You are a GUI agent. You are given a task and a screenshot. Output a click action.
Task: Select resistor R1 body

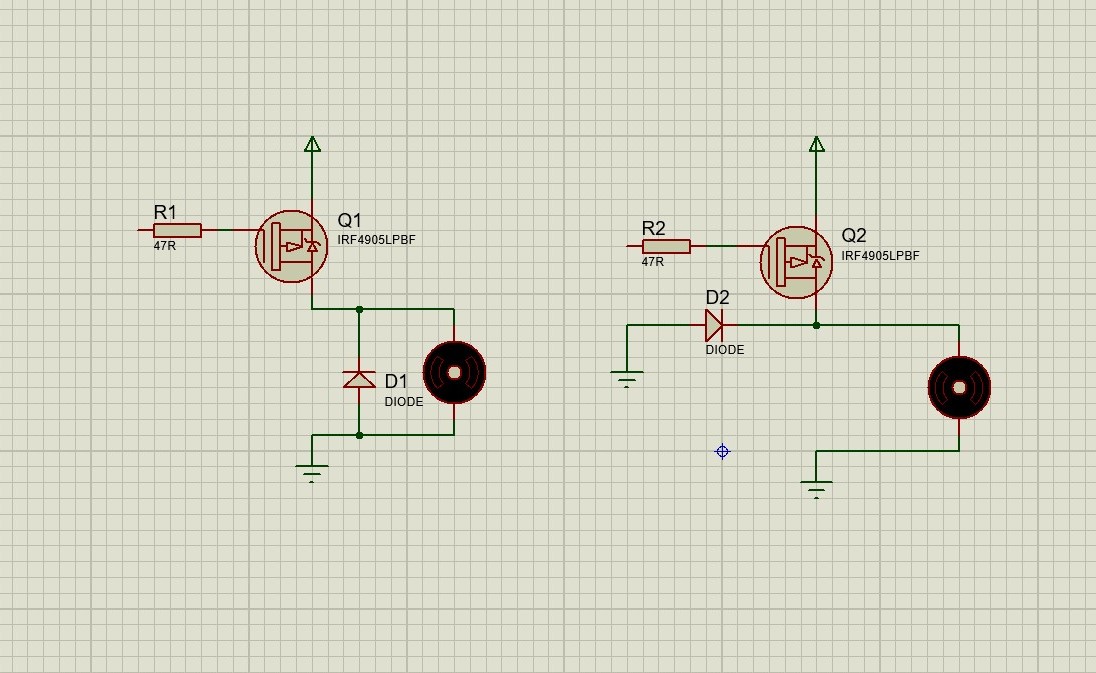point(177,230)
